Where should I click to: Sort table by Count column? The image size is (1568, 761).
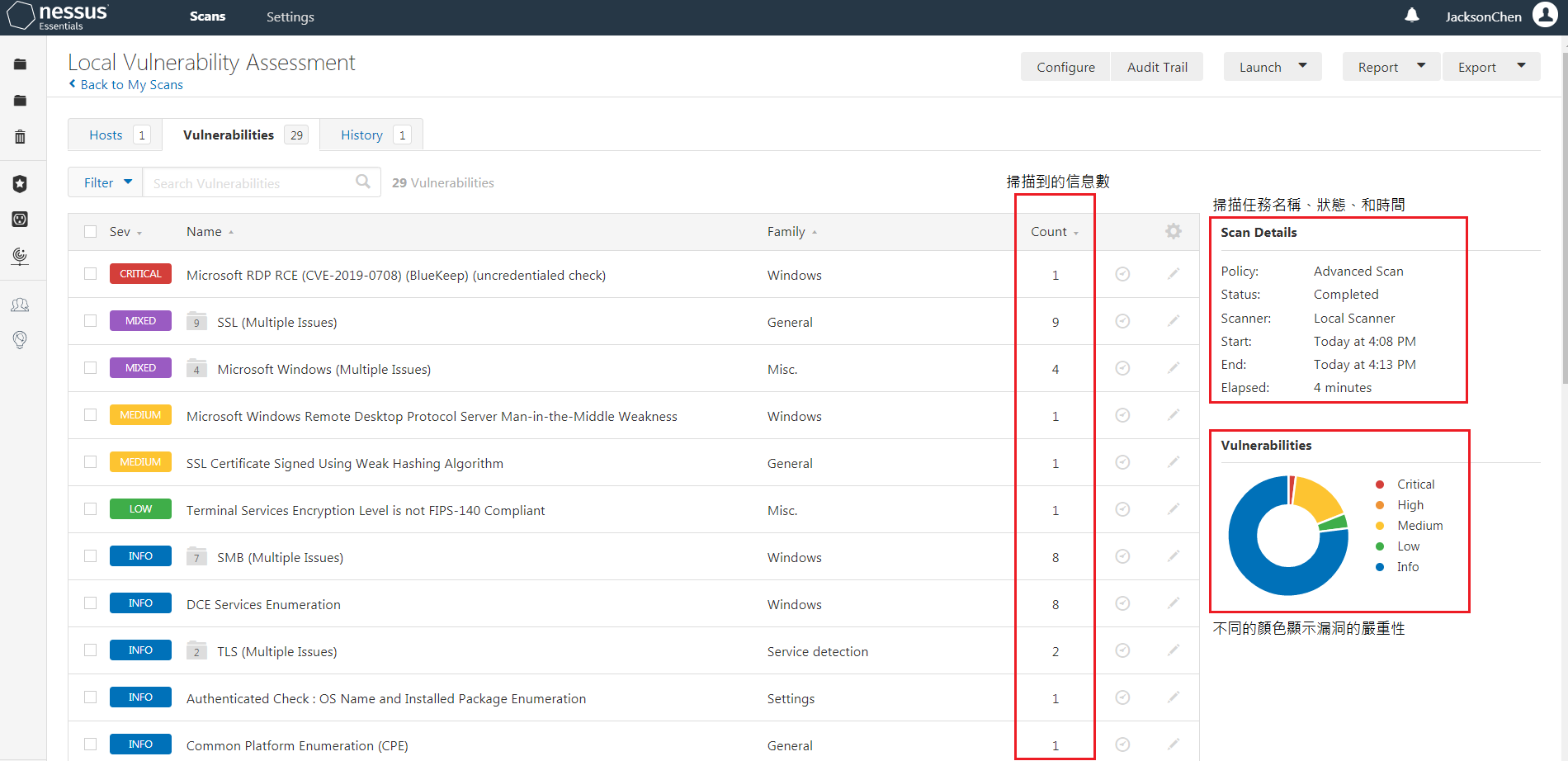coord(1054,232)
